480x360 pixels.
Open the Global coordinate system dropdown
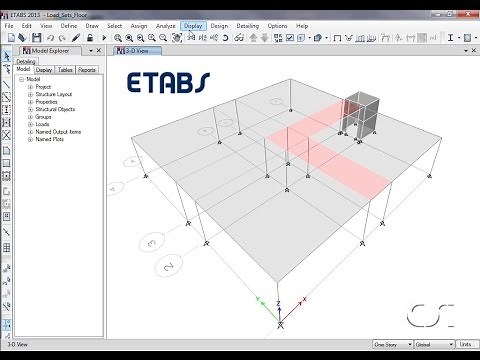pos(434,344)
